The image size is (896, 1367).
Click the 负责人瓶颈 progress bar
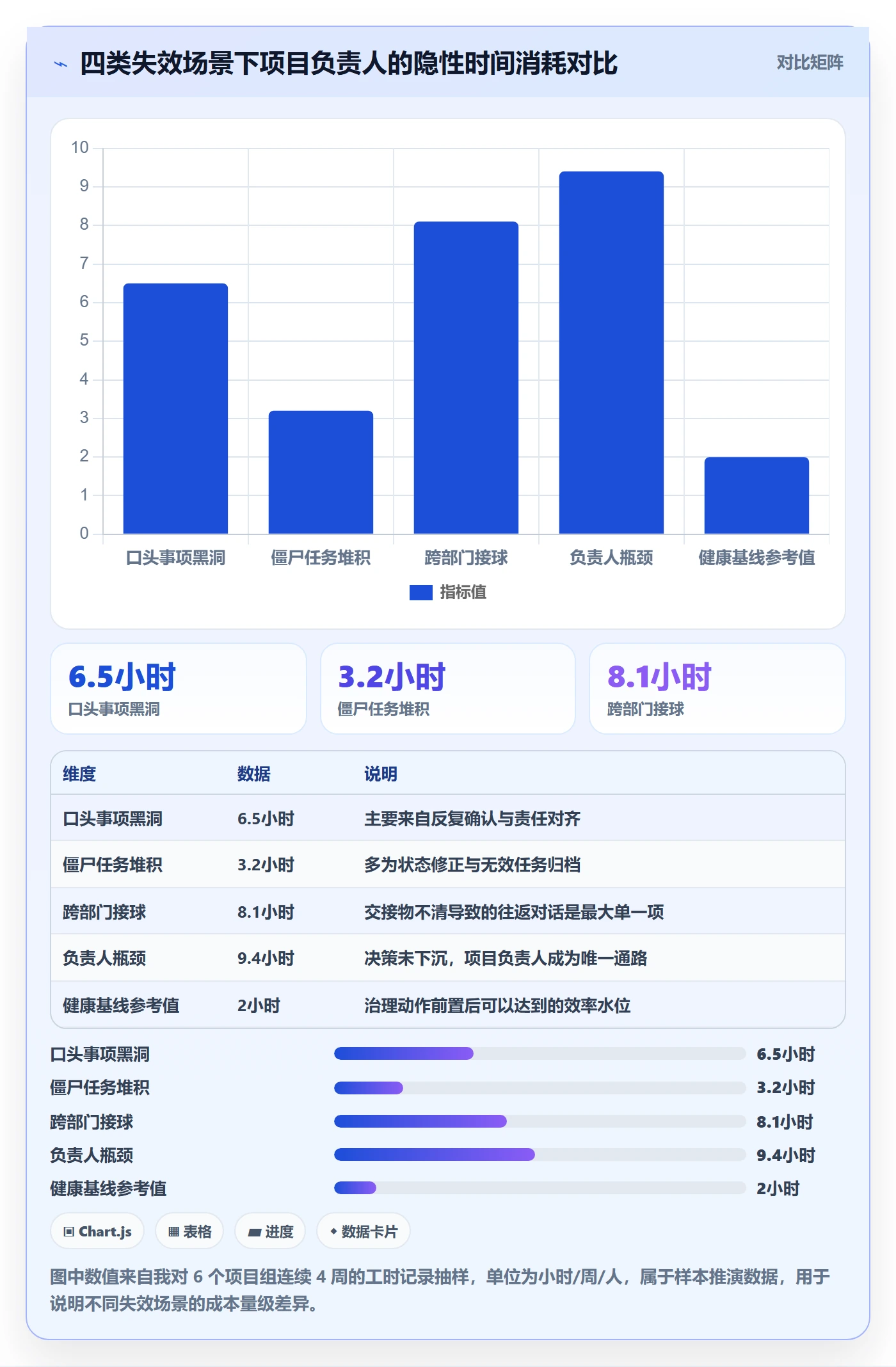pos(540,1155)
